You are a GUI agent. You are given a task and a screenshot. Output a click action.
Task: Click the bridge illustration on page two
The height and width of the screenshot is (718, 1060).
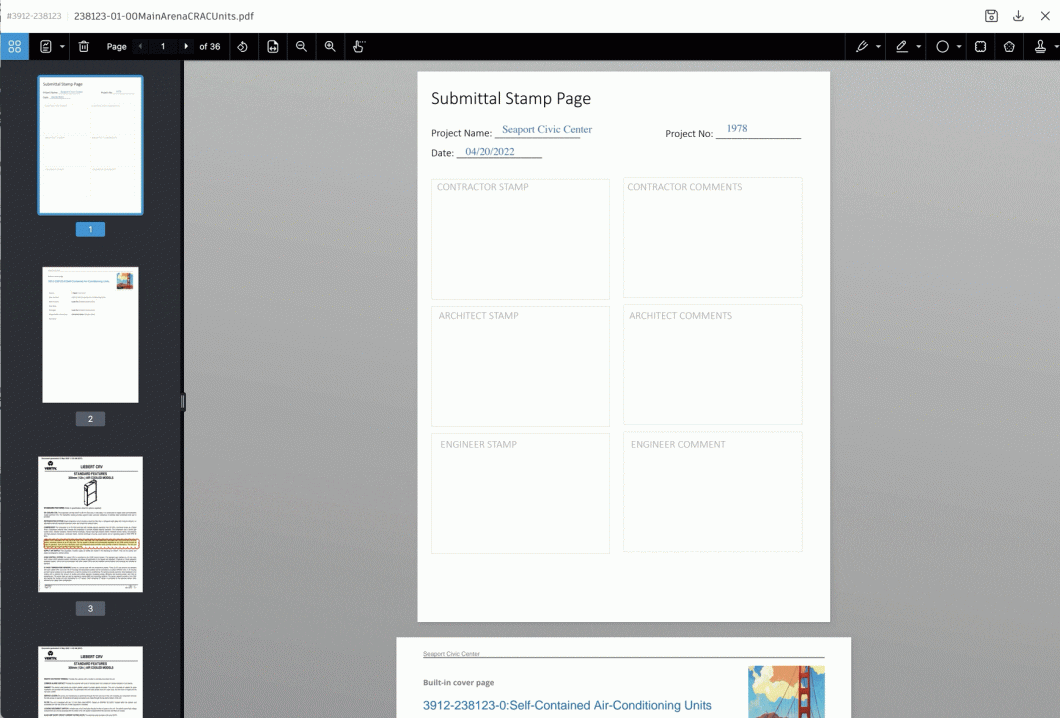point(786,692)
